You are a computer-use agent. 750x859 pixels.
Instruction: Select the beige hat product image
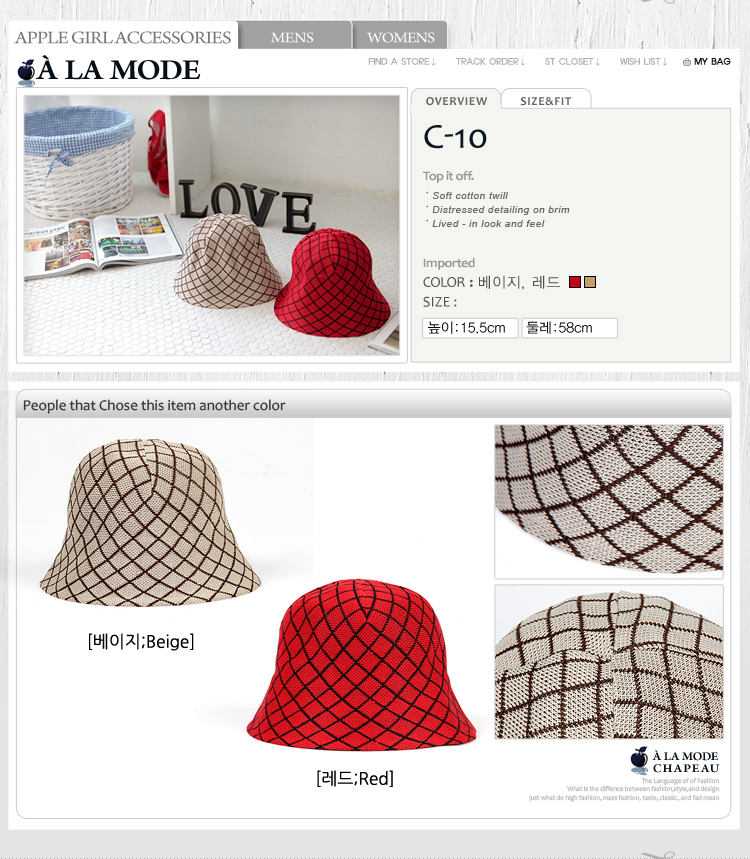[x=150, y=523]
